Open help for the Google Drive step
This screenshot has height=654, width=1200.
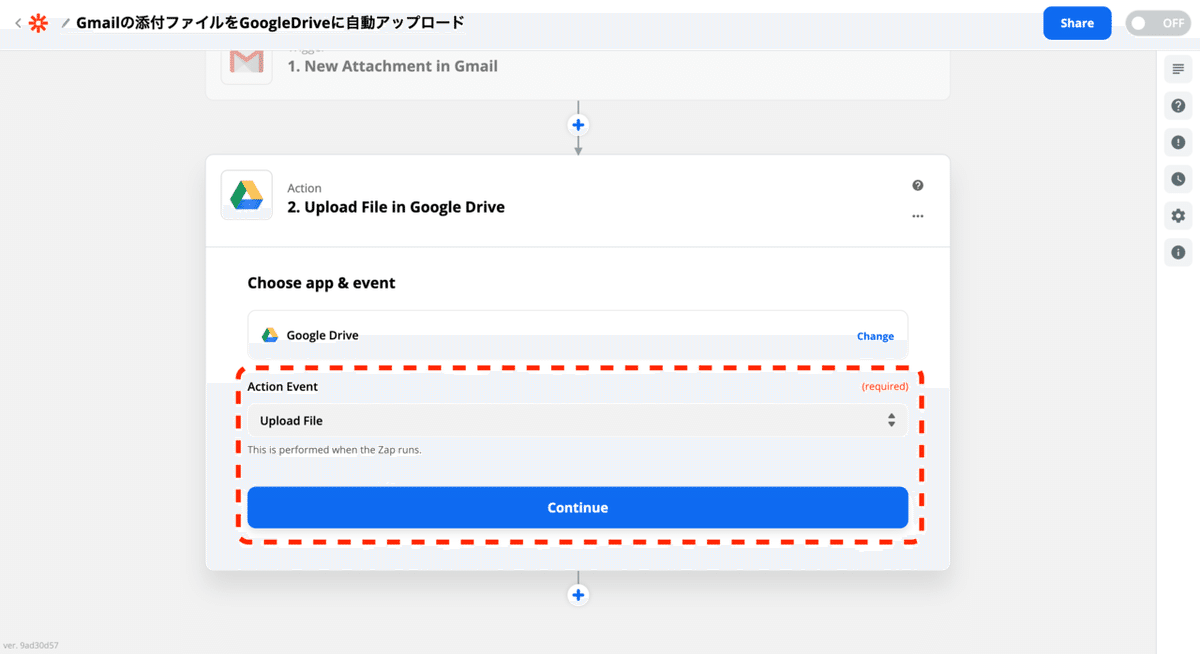pos(918,185)
